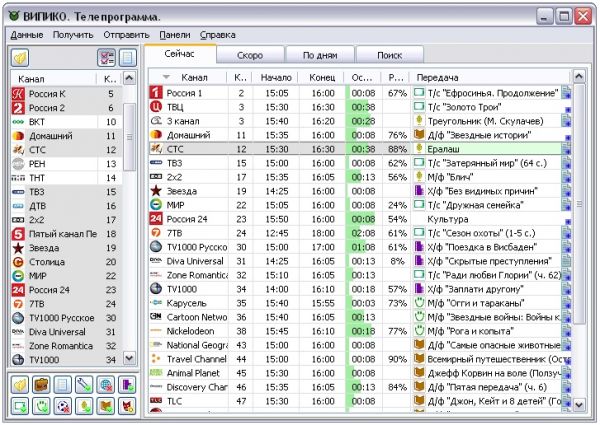Click the book icon beside Пятая передача
This screenshot has width=600, height=425.
tap(419, 386)
